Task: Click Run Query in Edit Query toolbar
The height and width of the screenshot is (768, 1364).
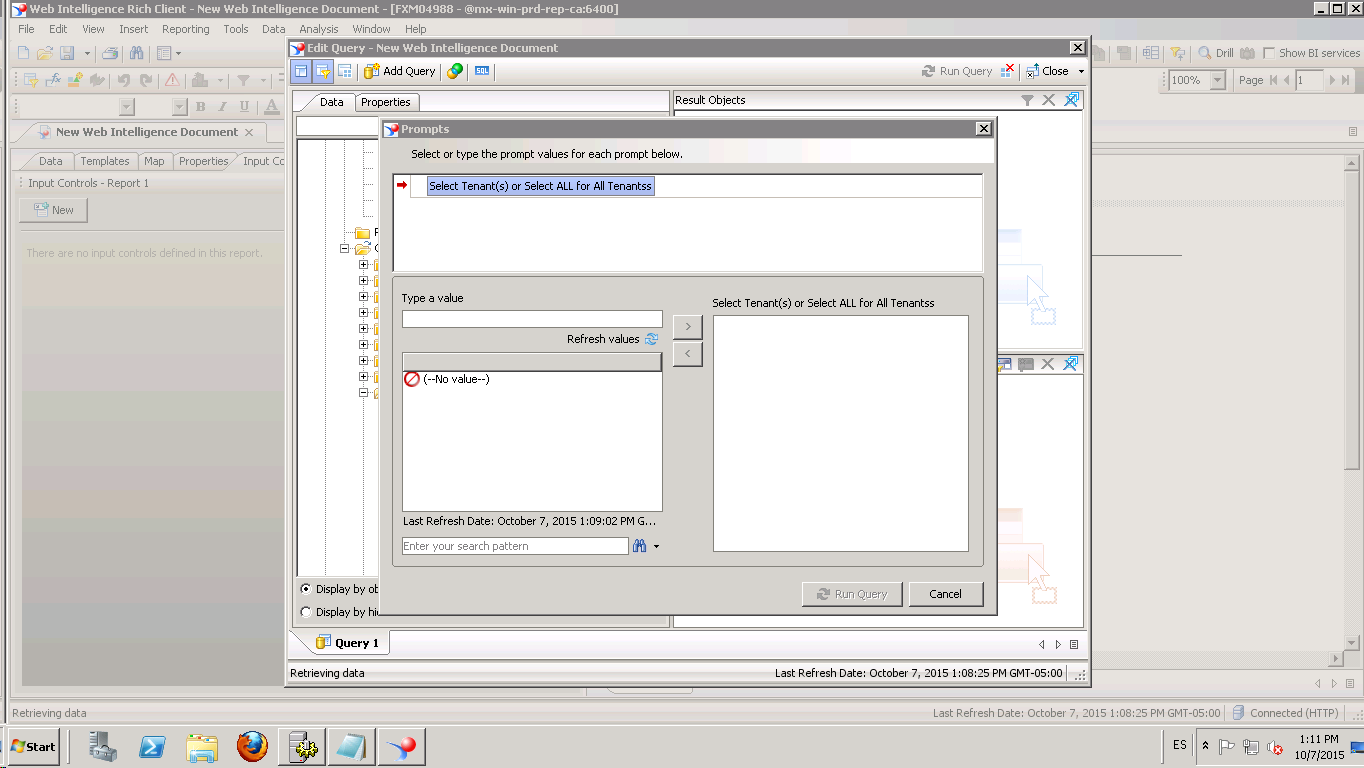Action: pos(957,71)
